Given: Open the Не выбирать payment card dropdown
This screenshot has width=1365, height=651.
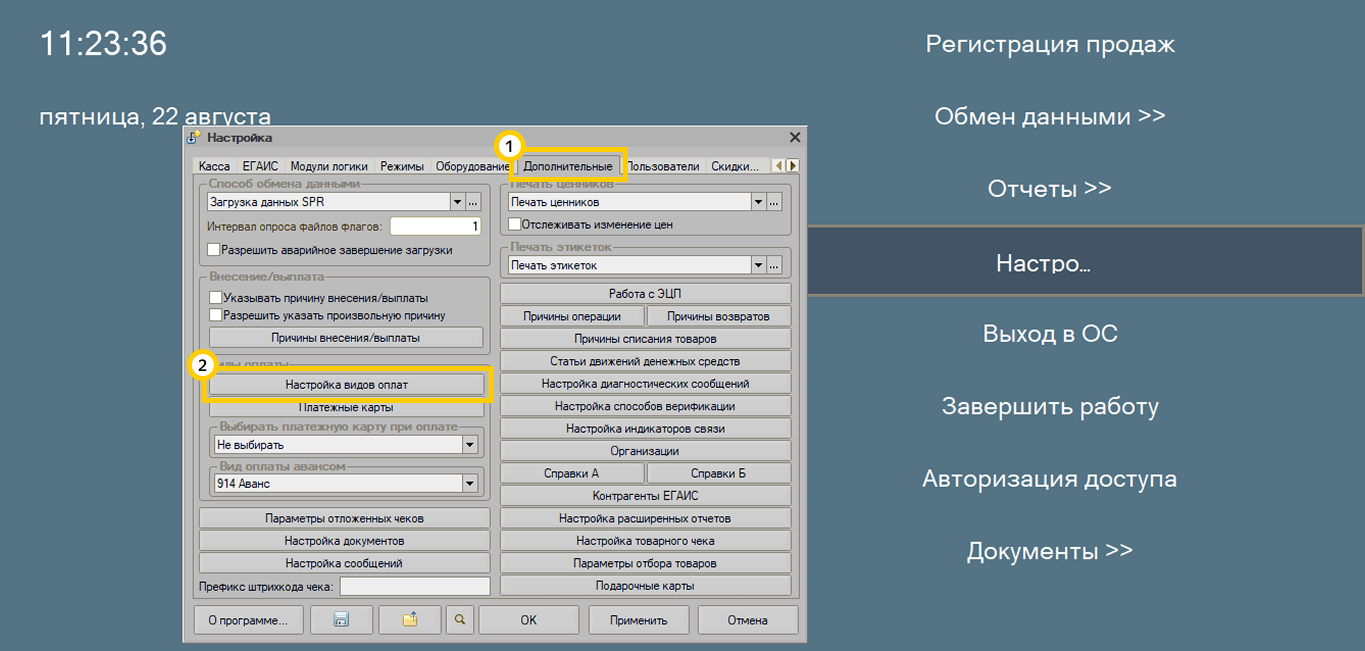Looking at the screenshot, I should (x=469, y=445).
